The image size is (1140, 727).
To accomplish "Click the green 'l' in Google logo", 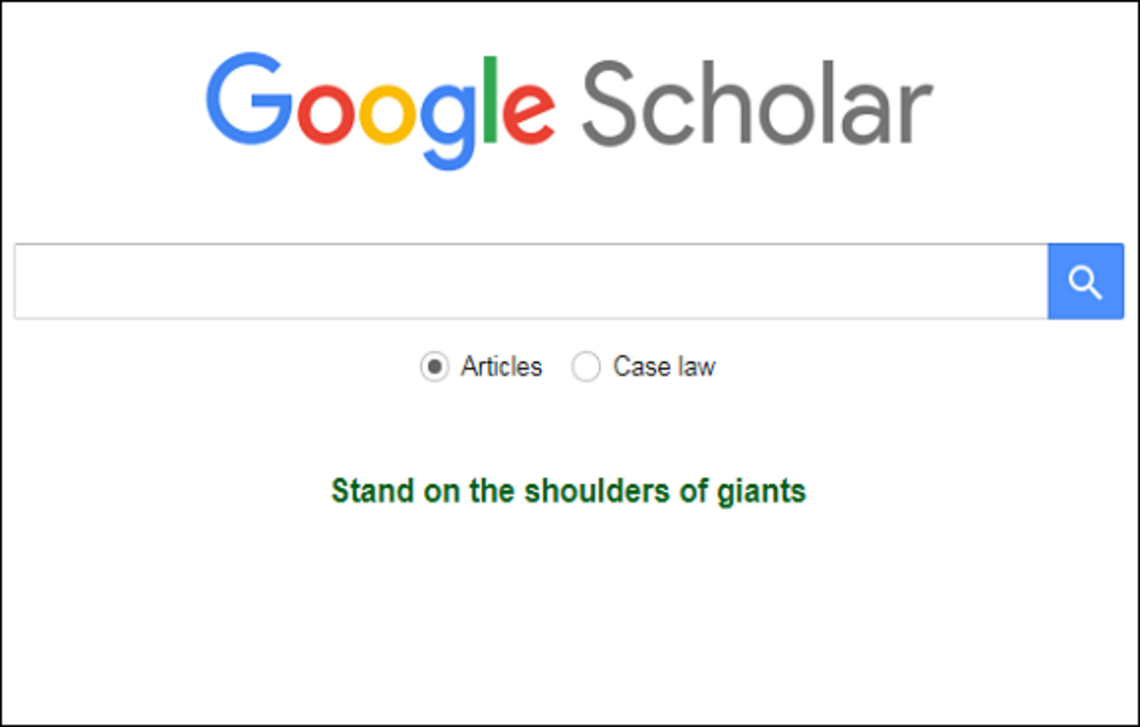I will (490, 100).
